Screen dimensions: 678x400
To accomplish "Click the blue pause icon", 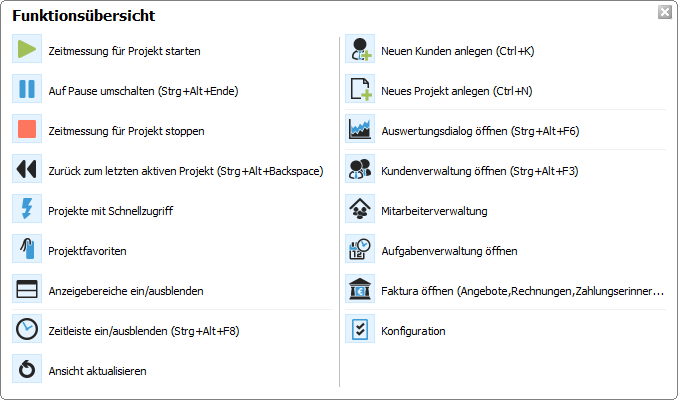I will [x=27, y=89].
